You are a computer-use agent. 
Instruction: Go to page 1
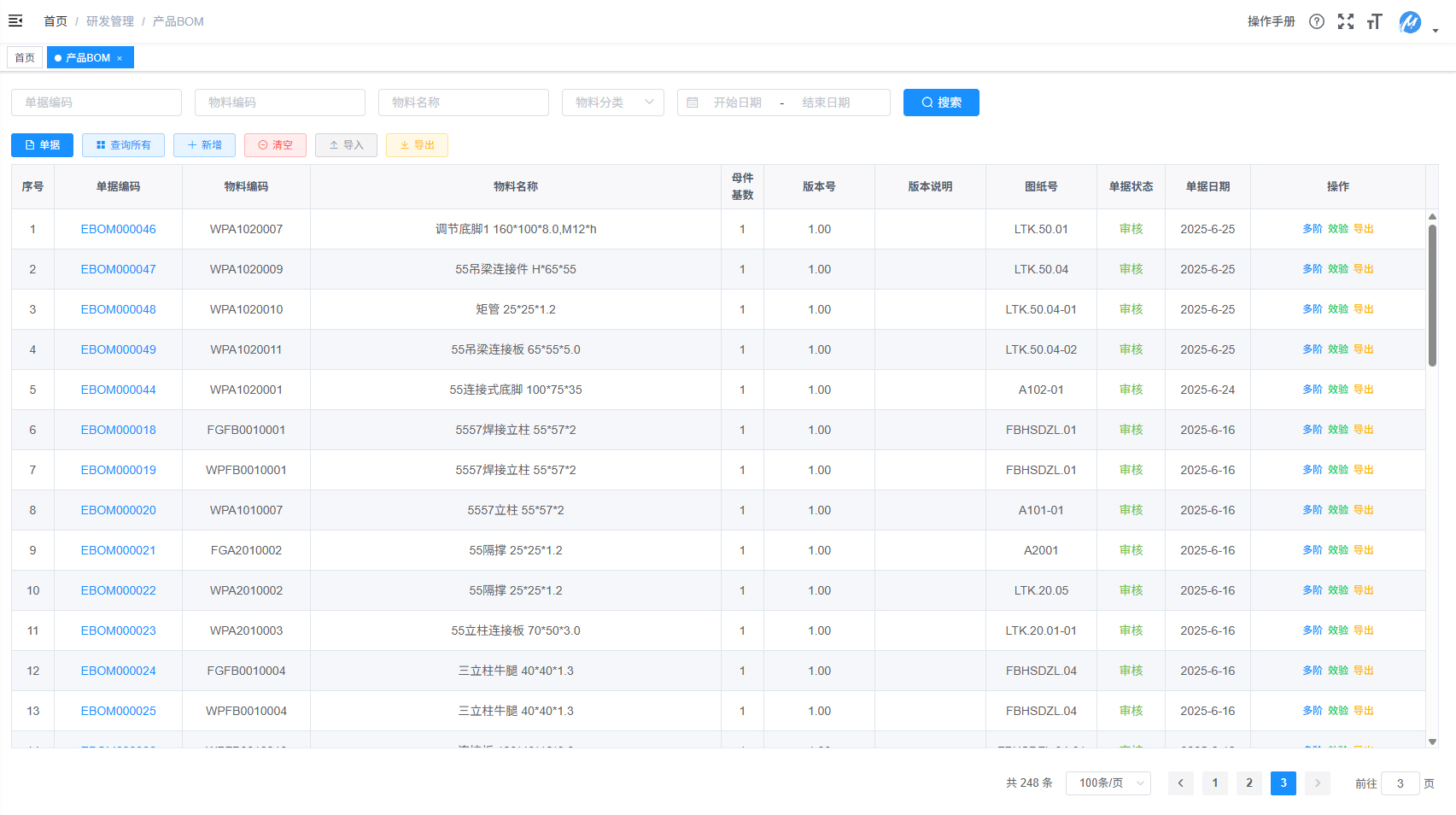(x=1215, y=783)
